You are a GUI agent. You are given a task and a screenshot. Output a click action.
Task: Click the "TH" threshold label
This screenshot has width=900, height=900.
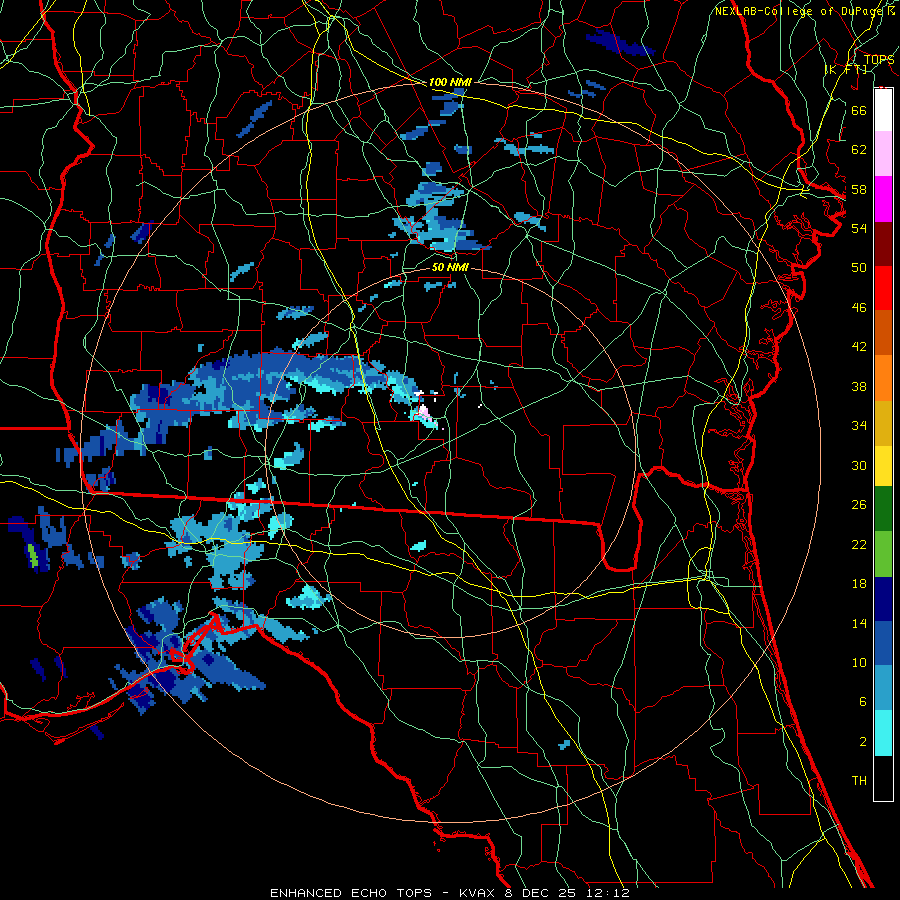pyautogui.click(x=859, y=780)
